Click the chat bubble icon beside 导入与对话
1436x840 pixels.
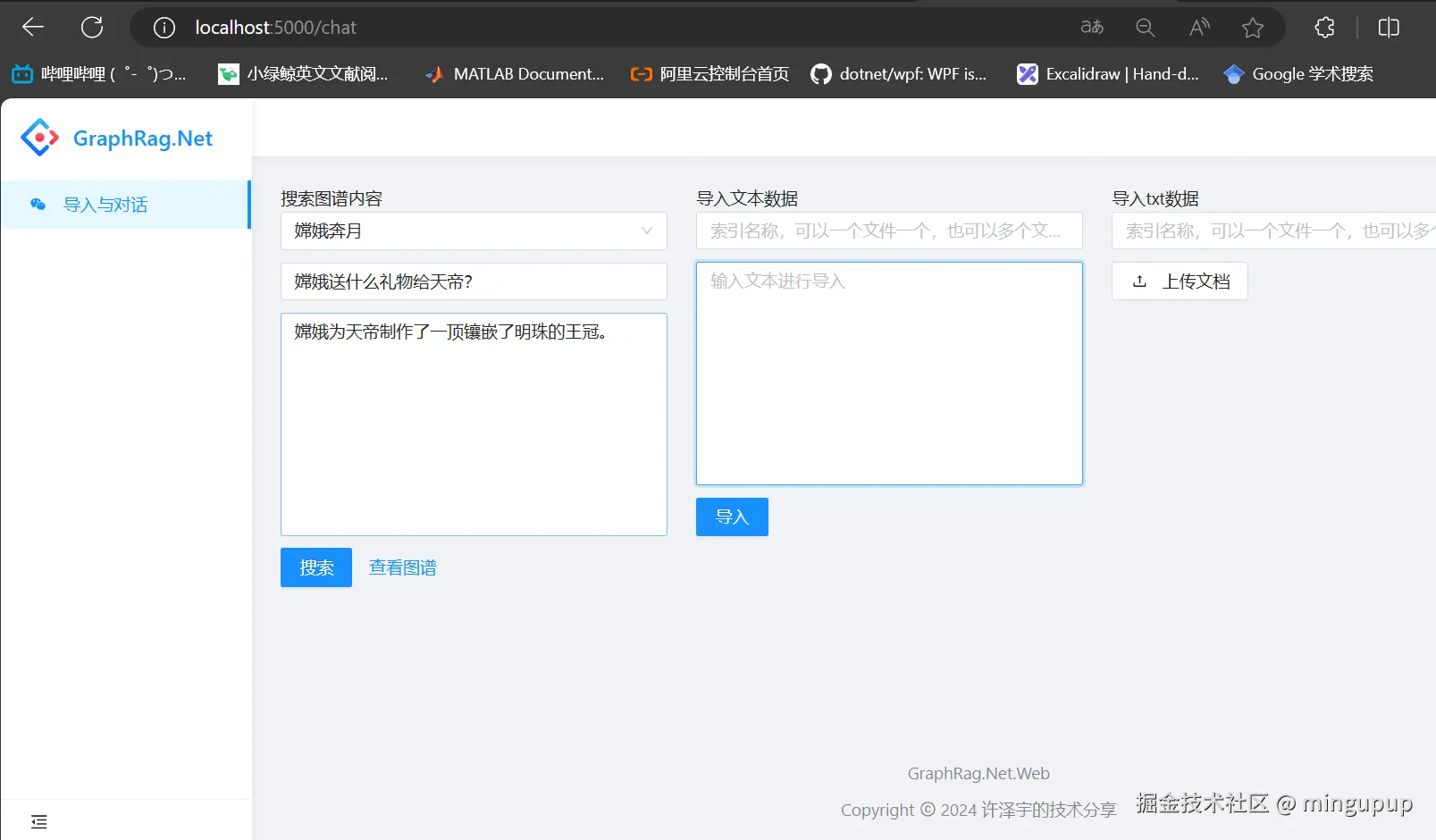click(38, 205)
